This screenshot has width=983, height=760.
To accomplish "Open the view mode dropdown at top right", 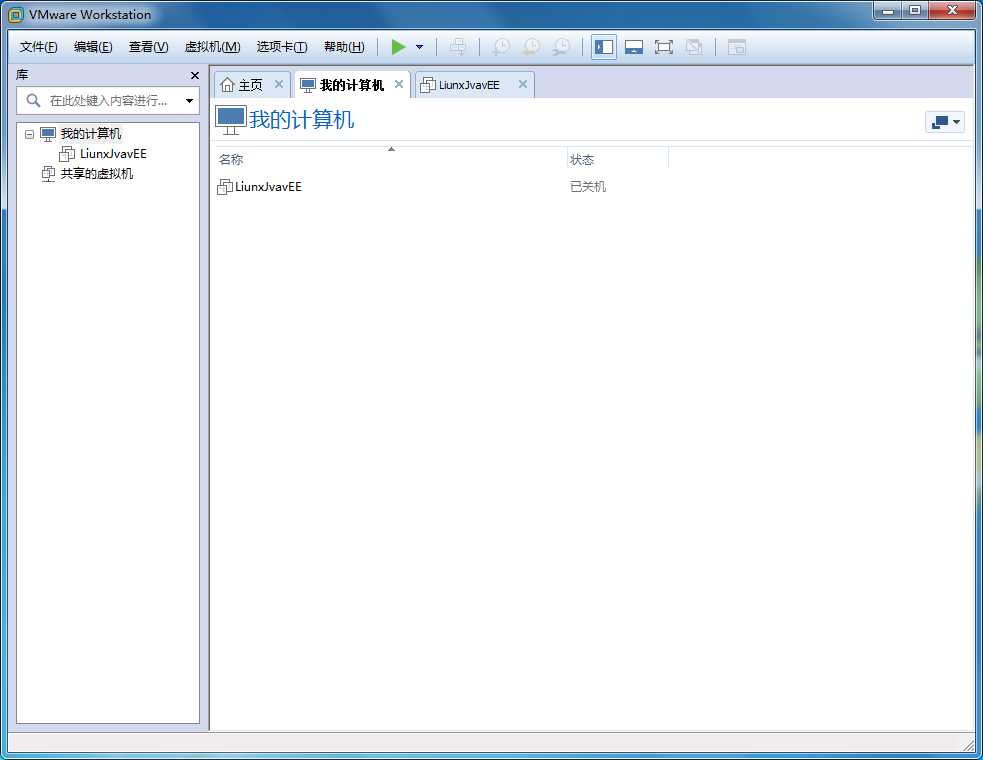I will click(945, 122).
